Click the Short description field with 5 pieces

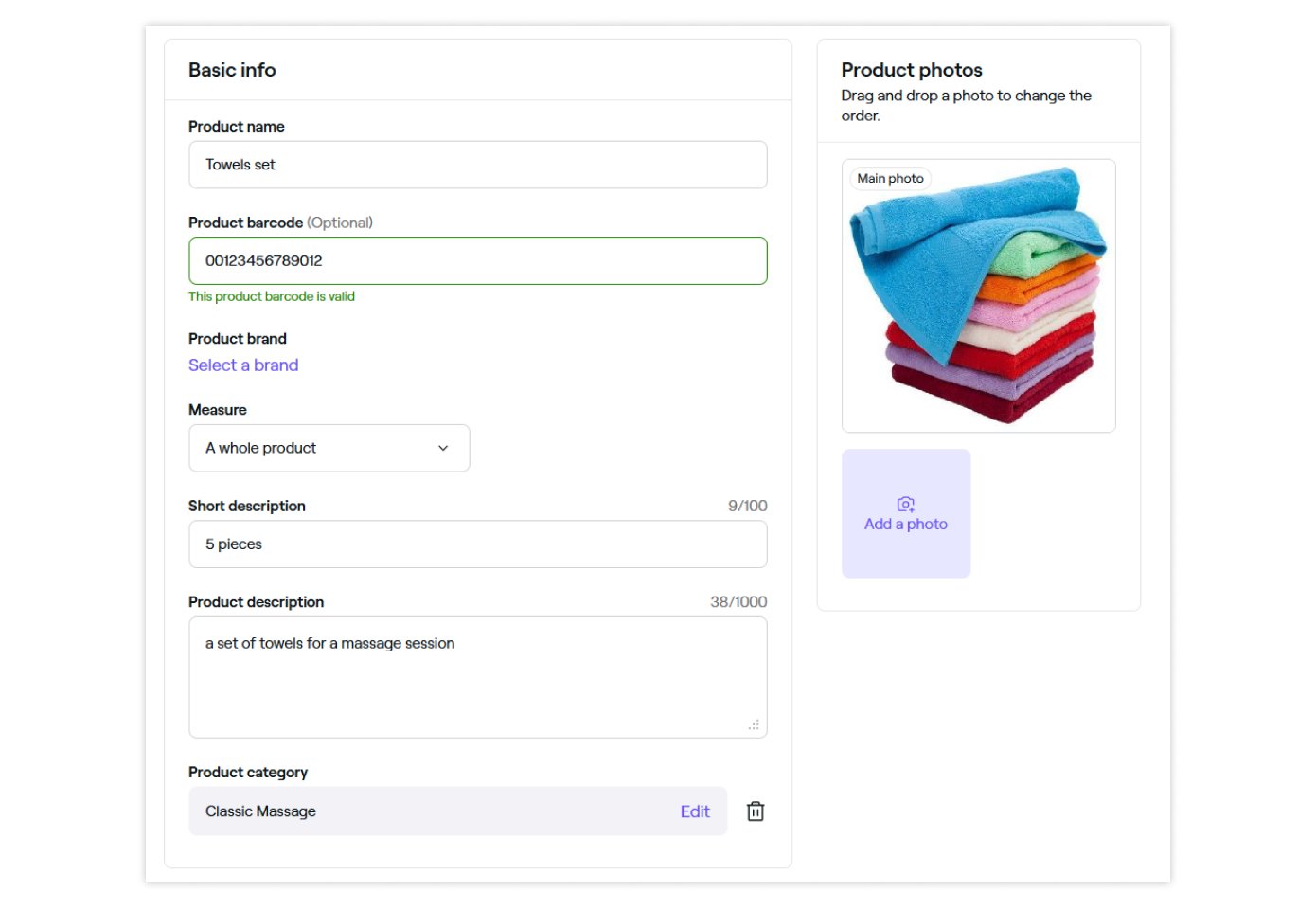click(x=478, y=544)
